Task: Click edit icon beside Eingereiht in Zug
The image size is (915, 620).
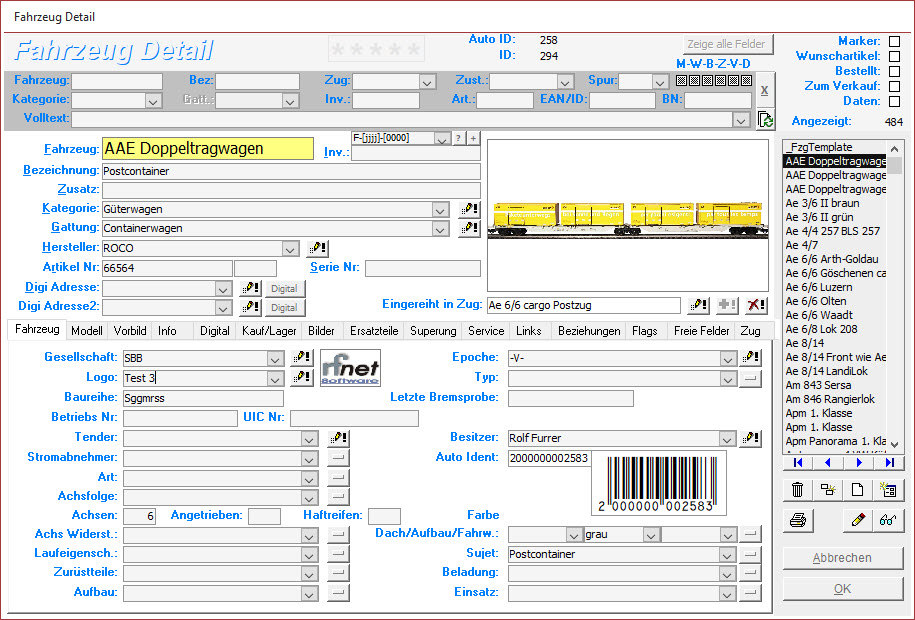Action: [x=699, y=305]
